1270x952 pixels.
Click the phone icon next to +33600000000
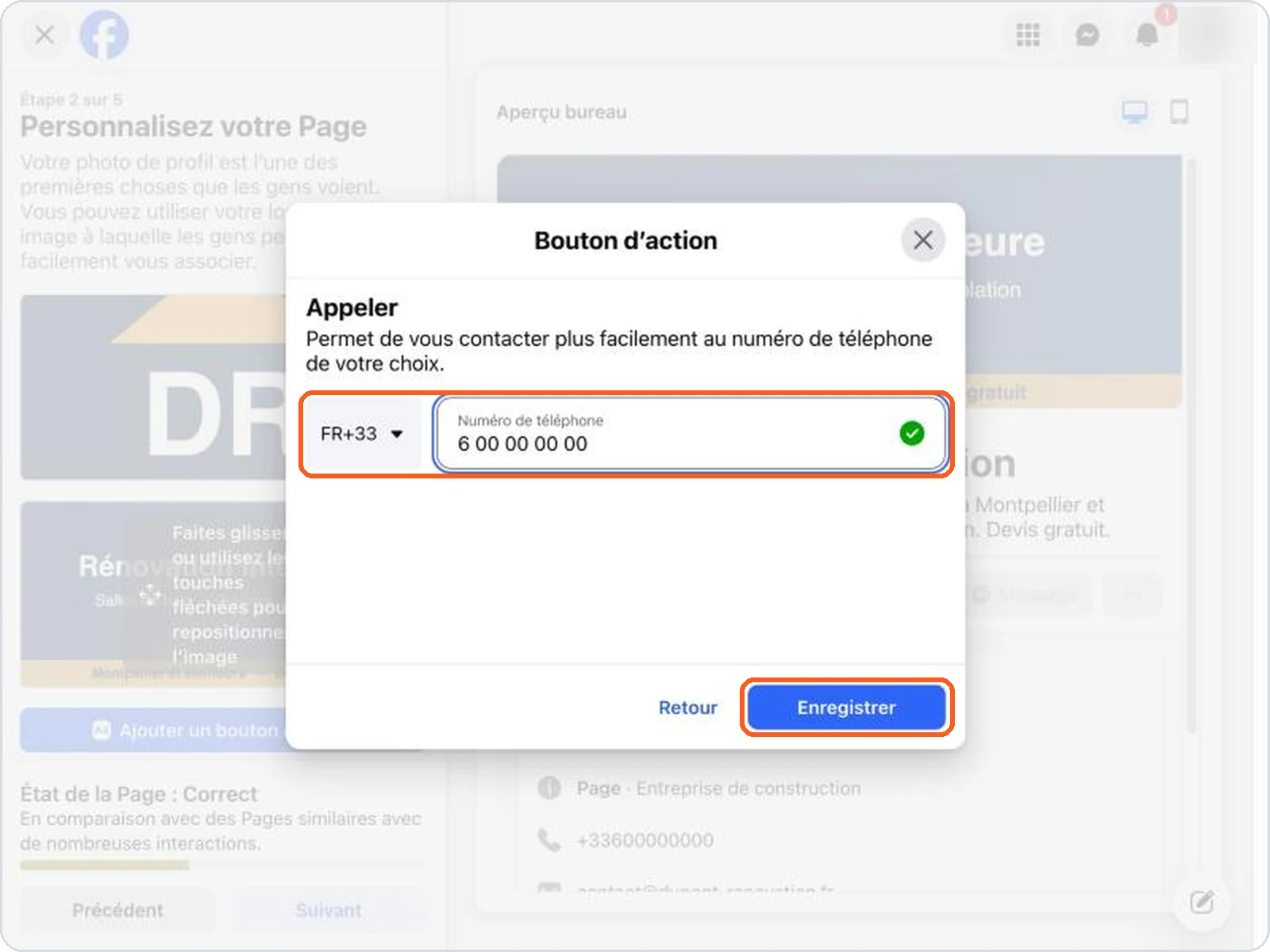tap(549, 839)
